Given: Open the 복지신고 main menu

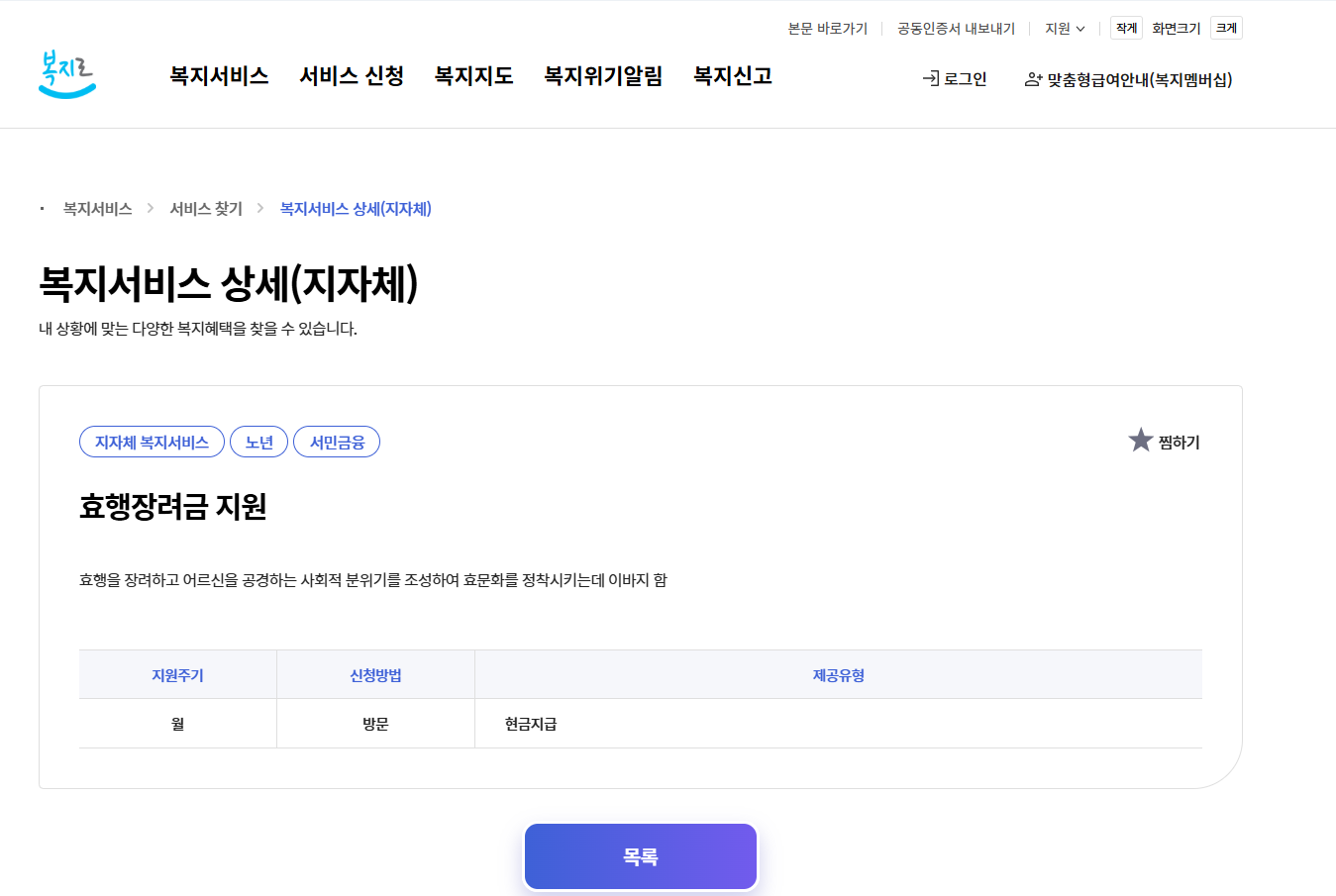Looking at the screenshot, I should (x=733, y=76).
